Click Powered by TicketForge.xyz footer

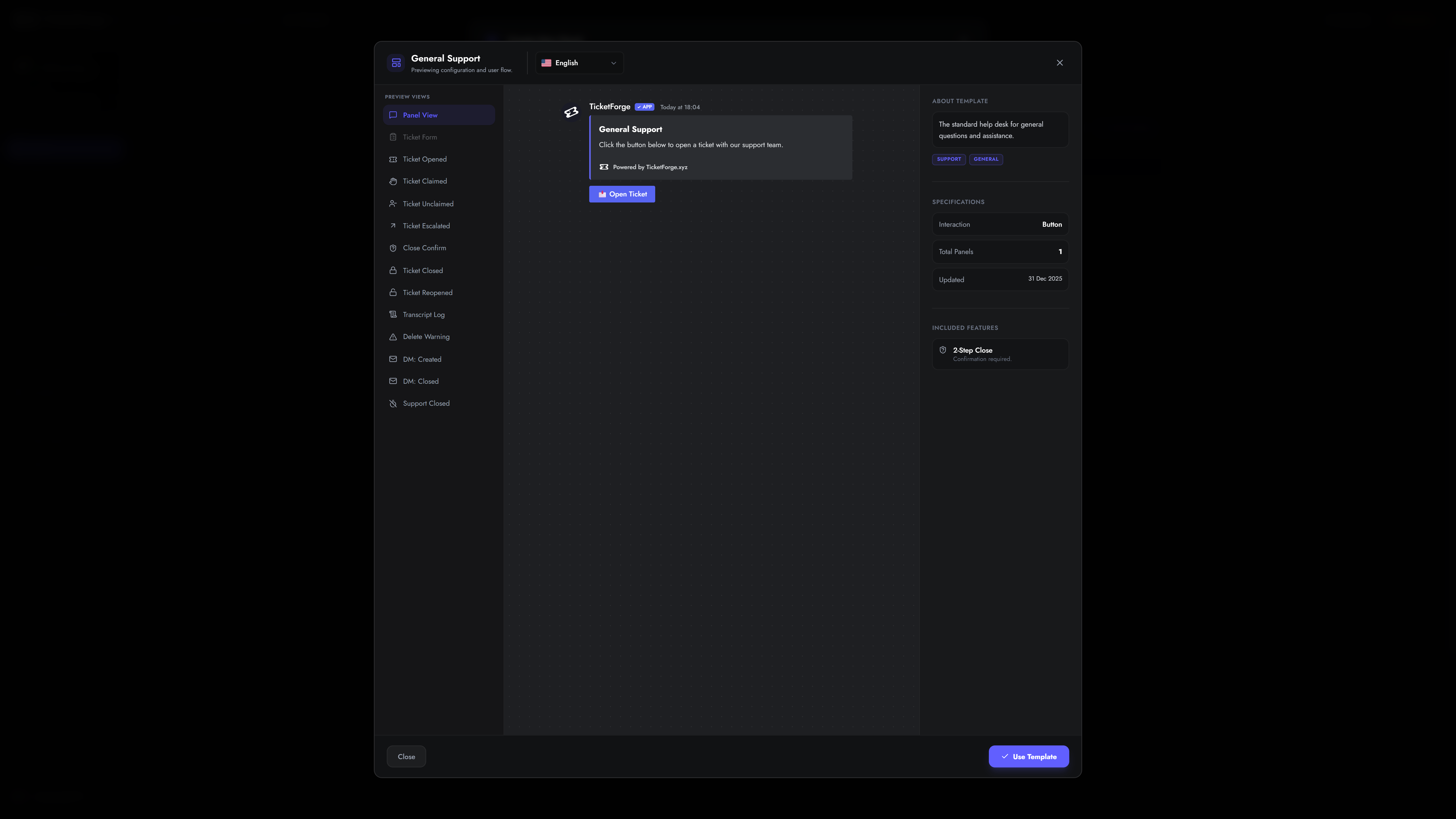coord(650,167)
